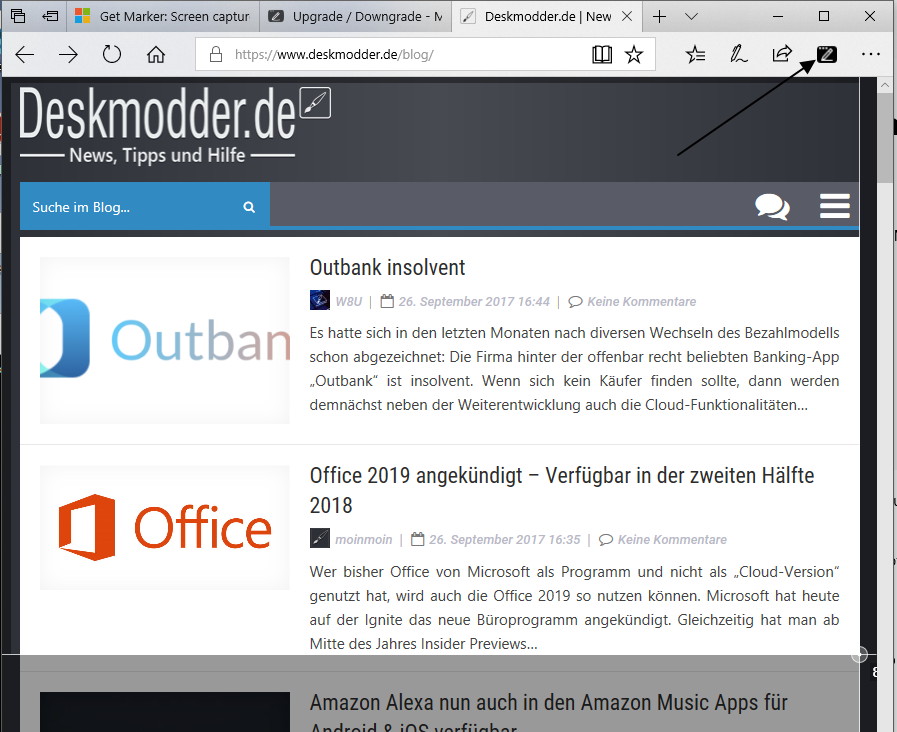Open author moinmoin profile link
Viewport: 897px width, 732px height.
[x=364, y=539]
